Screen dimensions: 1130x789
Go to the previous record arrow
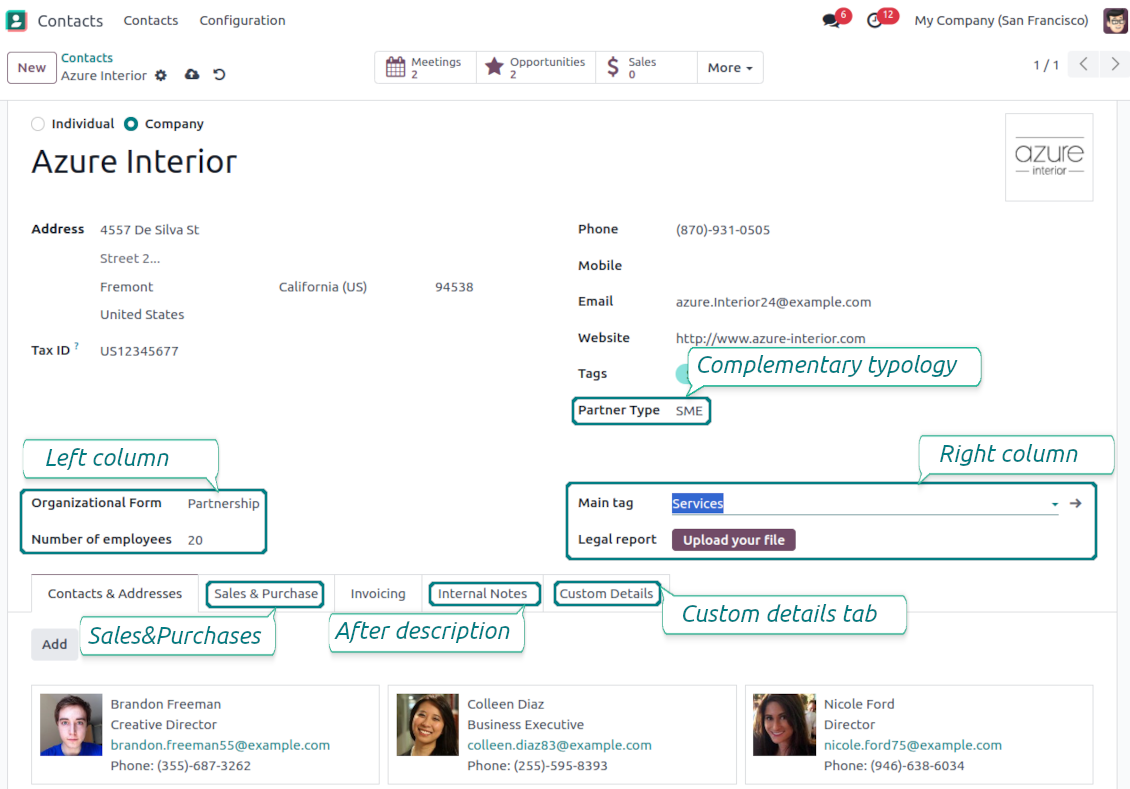point(1083,64)
